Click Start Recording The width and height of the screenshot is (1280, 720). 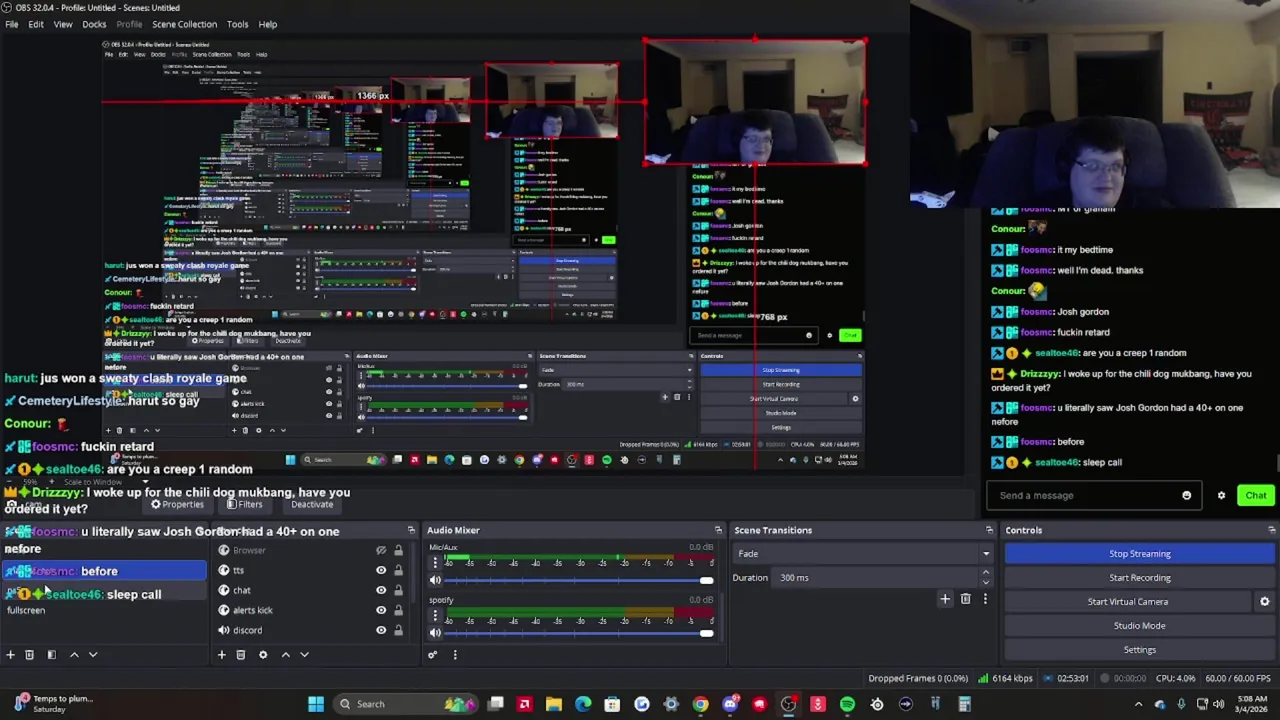[x=1140, y=578]
